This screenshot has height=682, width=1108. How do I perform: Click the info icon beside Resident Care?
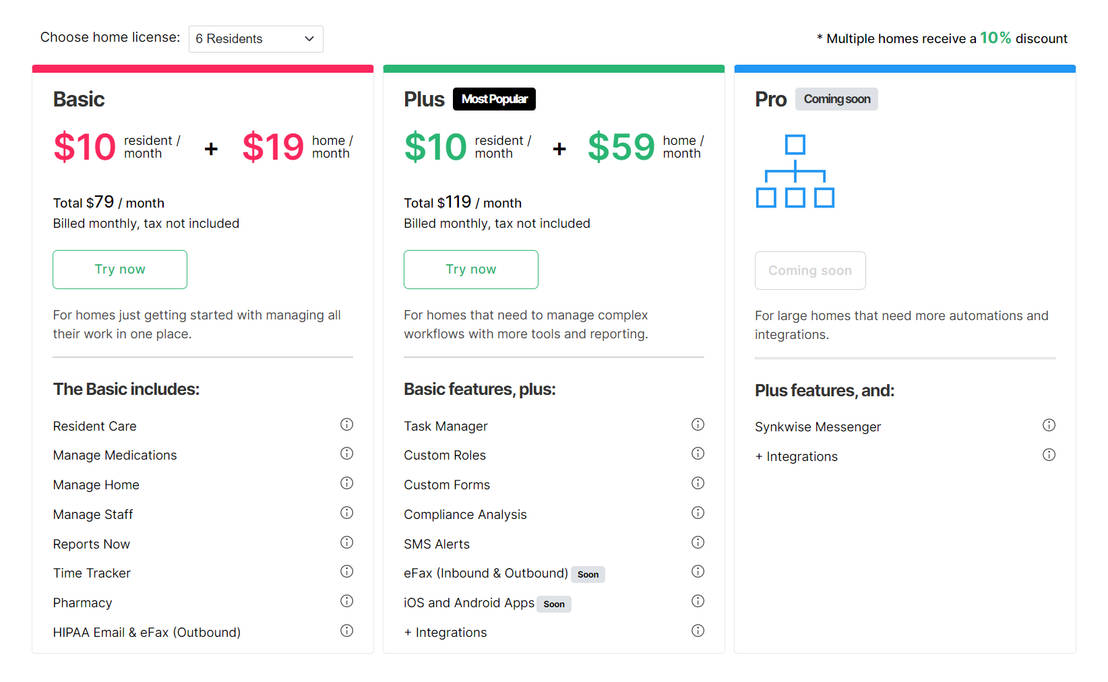[x=346, y=424]
